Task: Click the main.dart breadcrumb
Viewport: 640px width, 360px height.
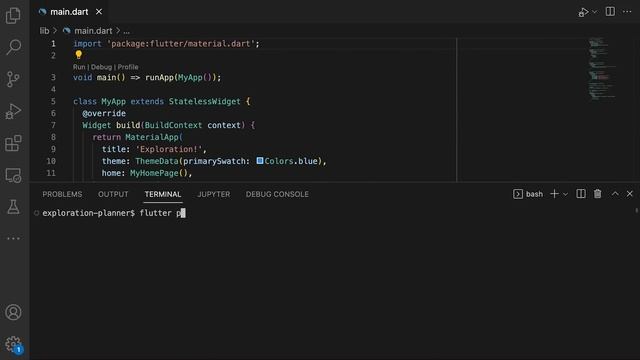Action: coord(93,31)
